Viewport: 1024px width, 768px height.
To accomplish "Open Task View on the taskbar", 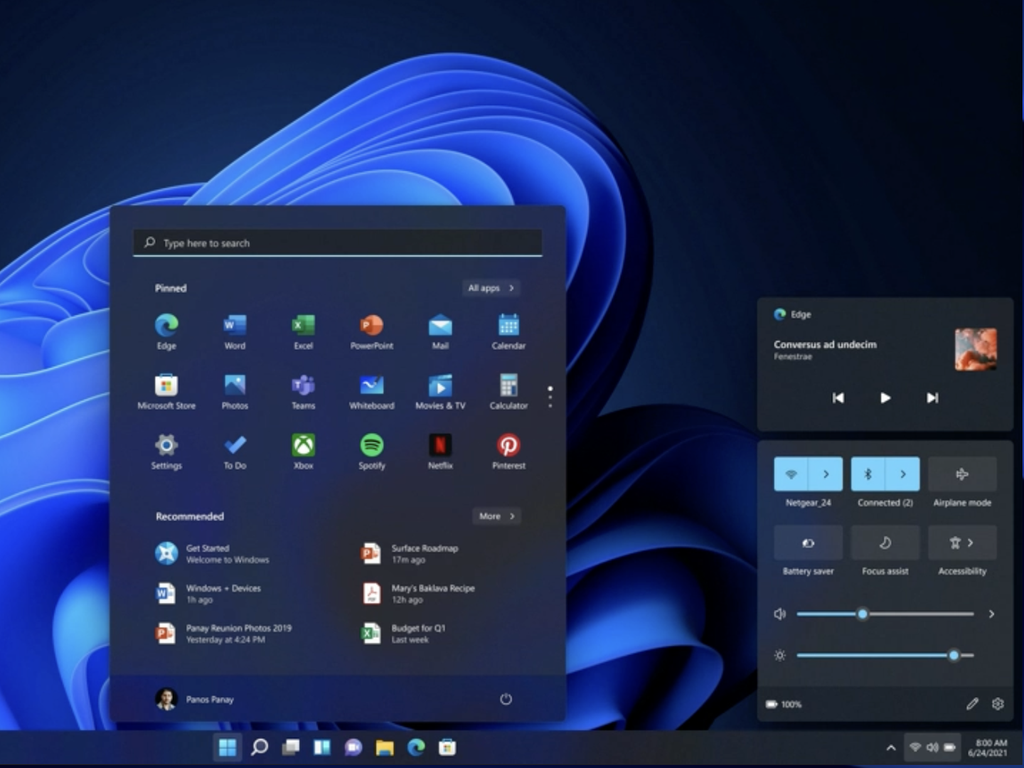I will (x=291, y=747).
